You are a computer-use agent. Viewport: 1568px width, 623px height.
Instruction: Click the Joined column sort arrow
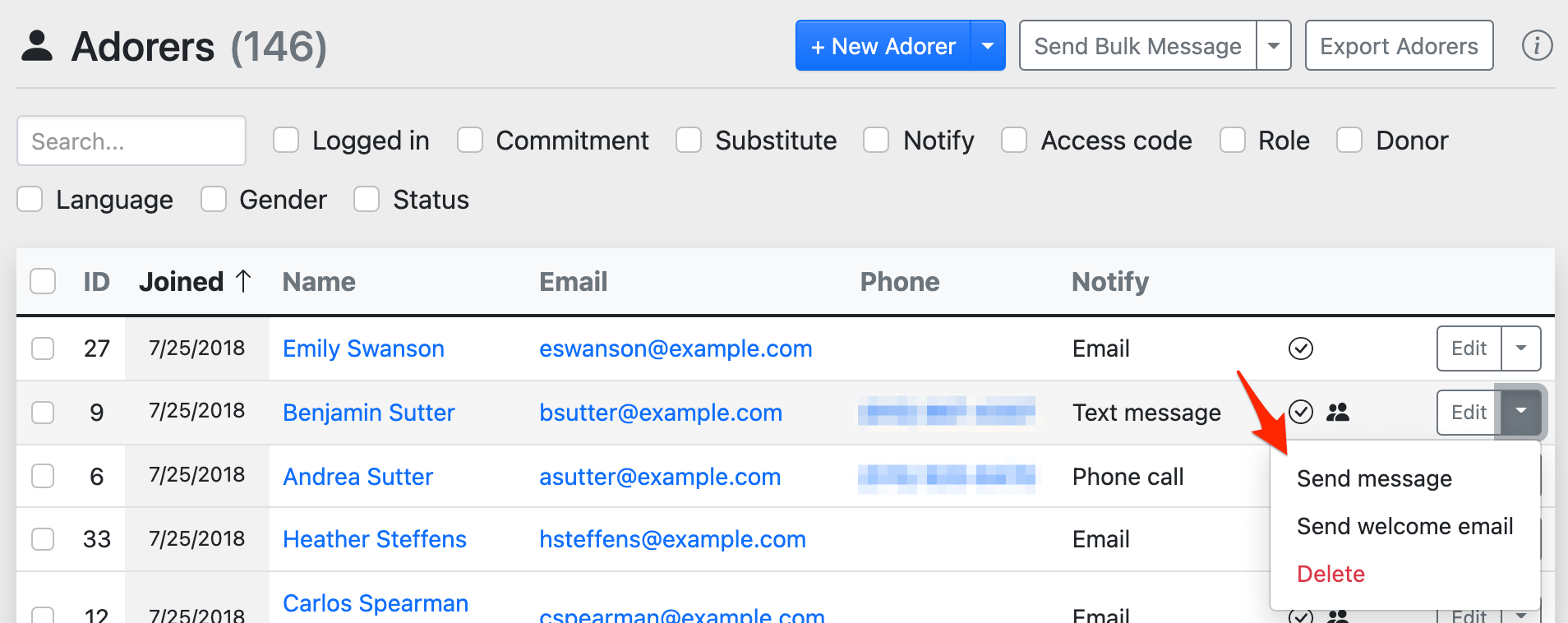243,282
